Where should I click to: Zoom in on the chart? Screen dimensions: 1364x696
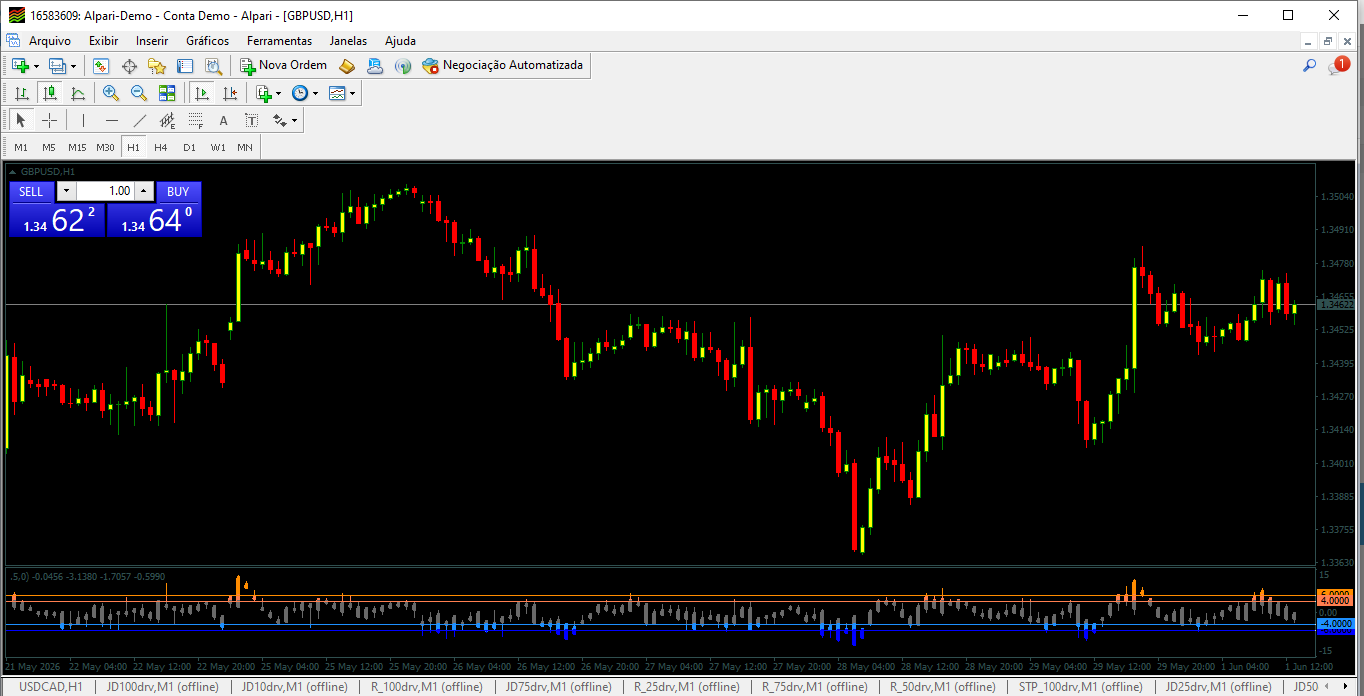pyautogui.click(x=111, y=93)
